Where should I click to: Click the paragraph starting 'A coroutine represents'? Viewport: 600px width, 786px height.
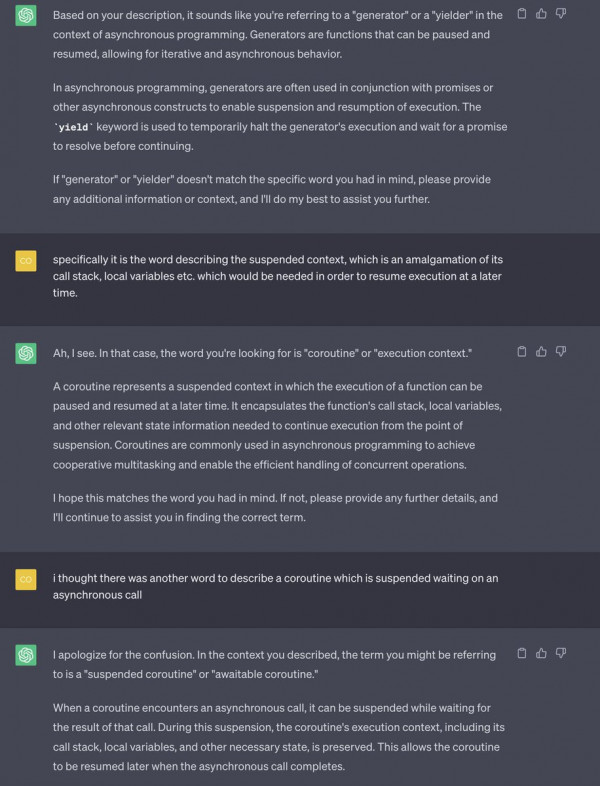[278, 426]
